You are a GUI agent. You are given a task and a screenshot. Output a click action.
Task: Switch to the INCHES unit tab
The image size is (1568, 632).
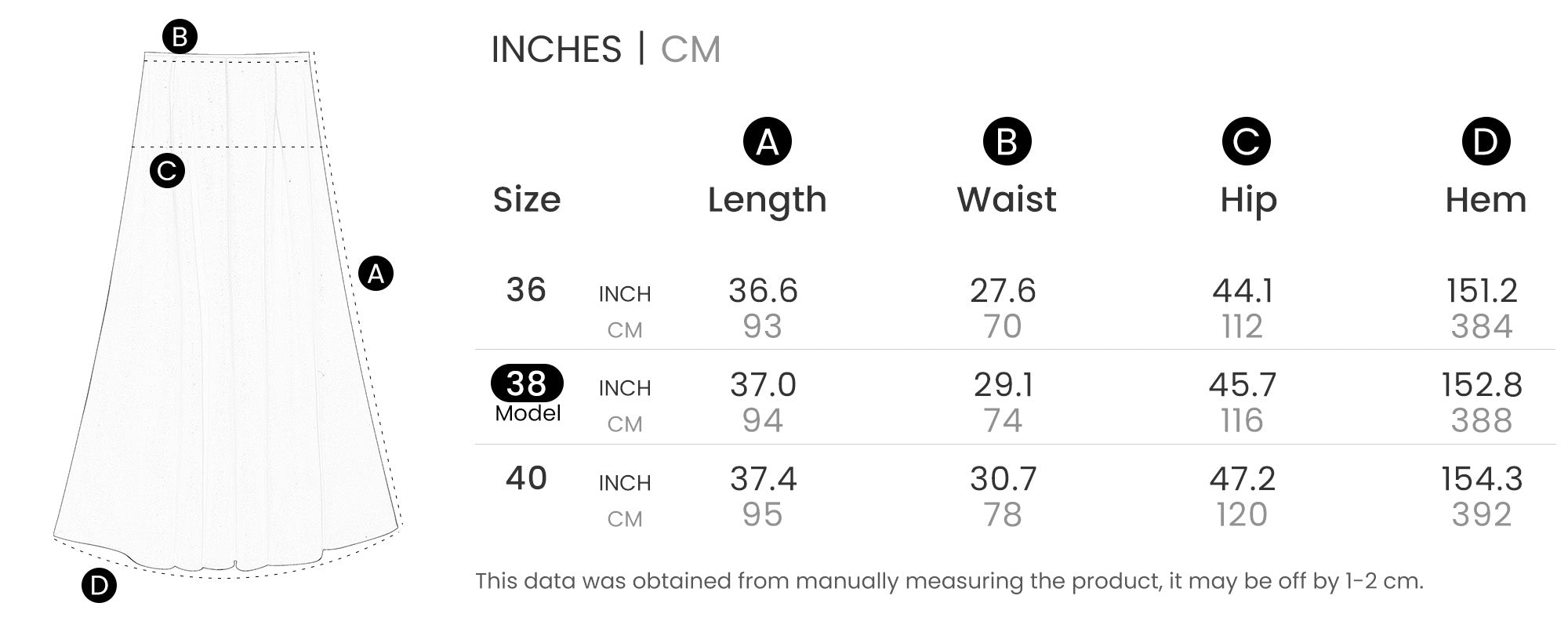556,49
